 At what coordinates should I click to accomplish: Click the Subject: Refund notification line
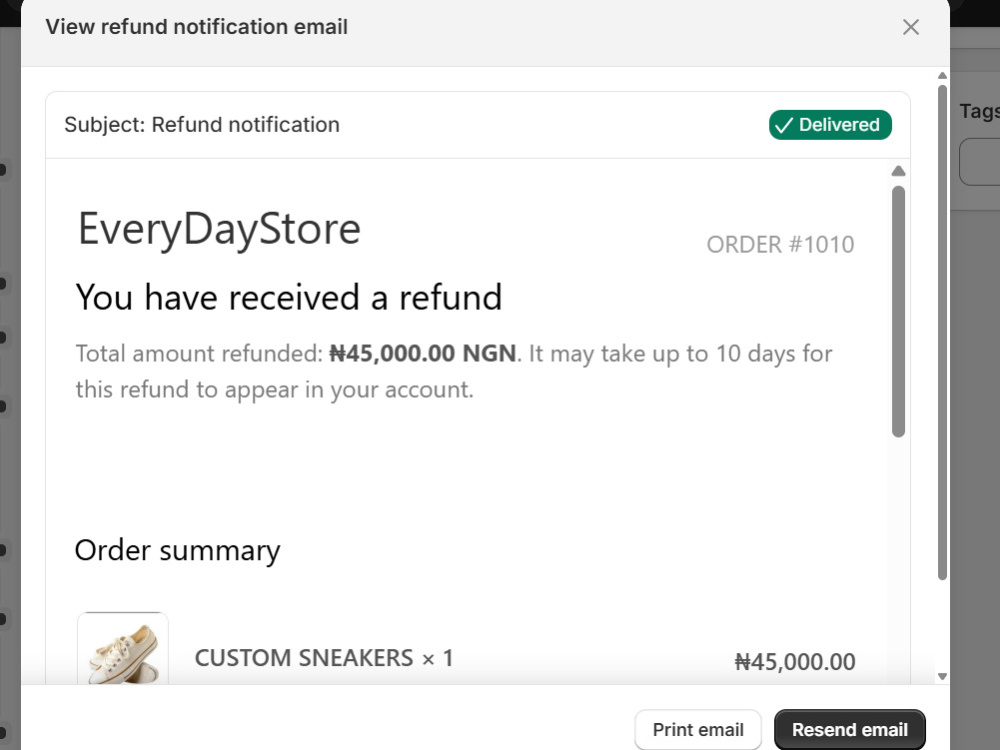tap(202, 124)
